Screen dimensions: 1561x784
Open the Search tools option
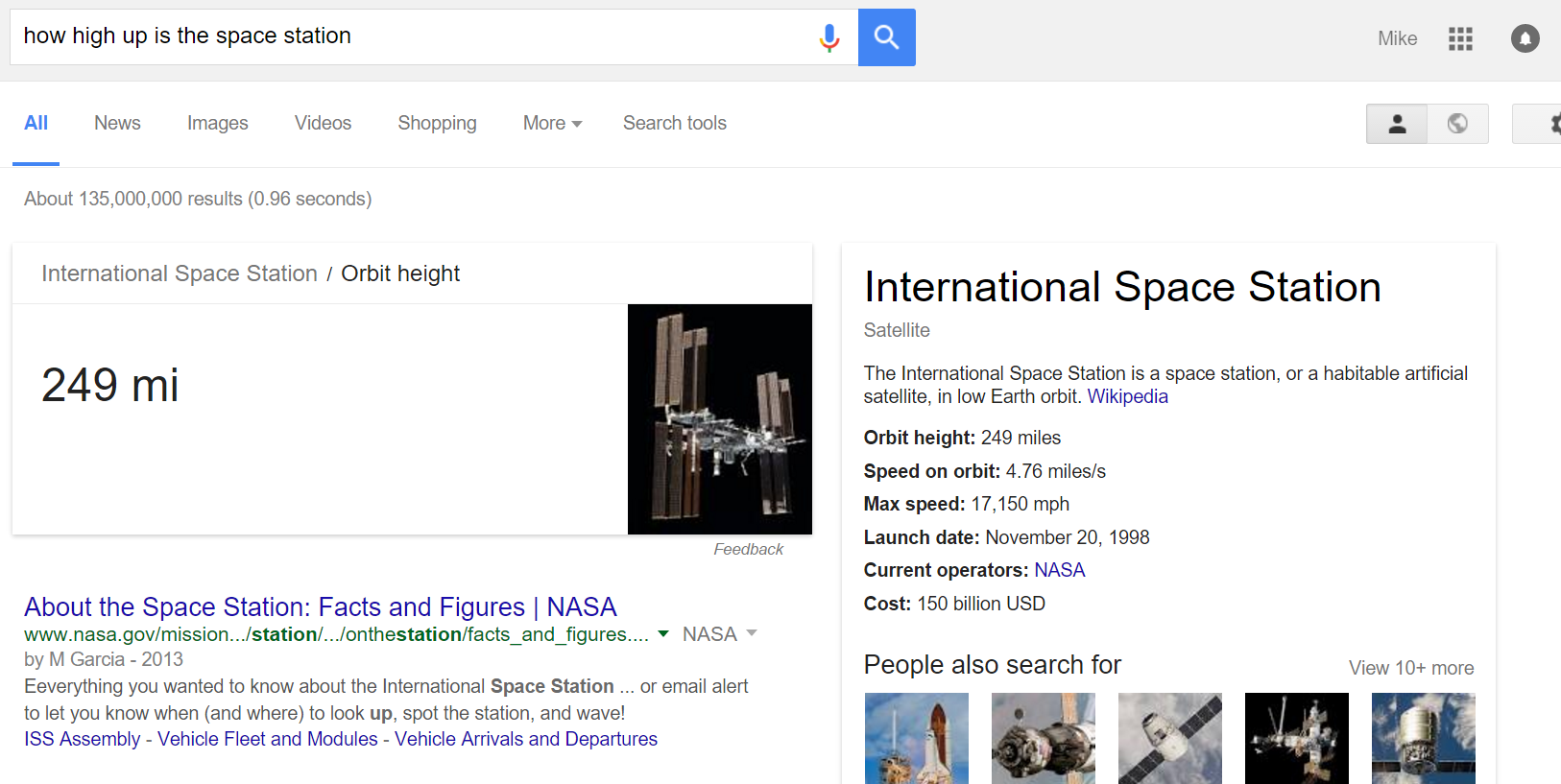(674, 123)
